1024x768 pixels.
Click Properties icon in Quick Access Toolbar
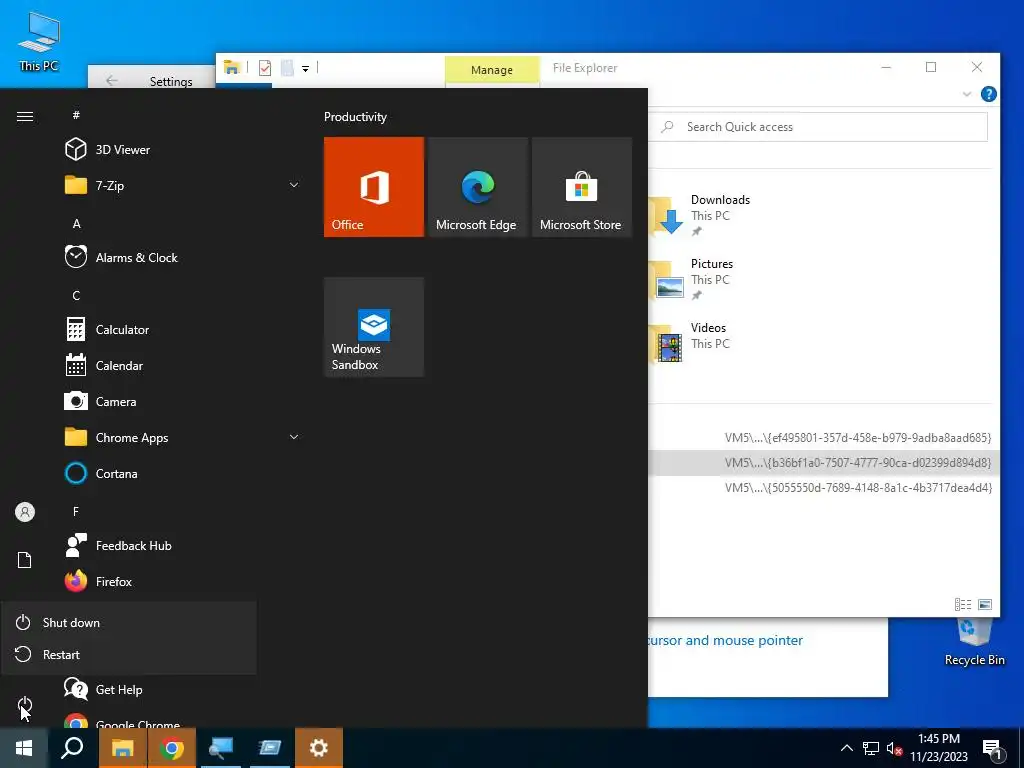pyautogui.click(x=264, y=67)
